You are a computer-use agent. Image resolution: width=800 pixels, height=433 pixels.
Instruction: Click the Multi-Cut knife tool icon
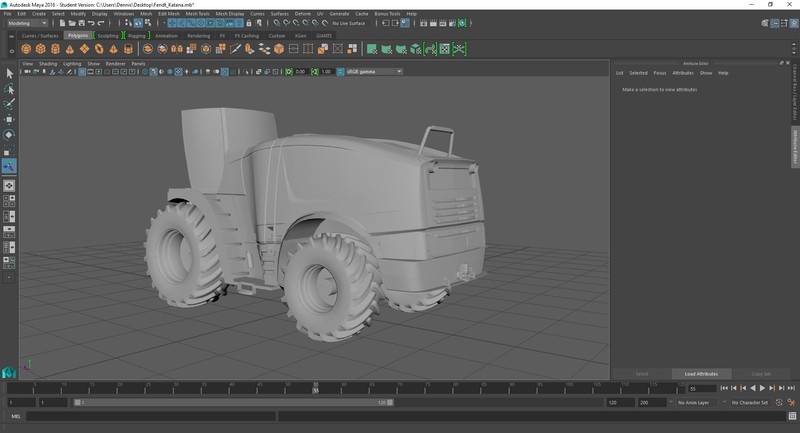pos(235,49)
